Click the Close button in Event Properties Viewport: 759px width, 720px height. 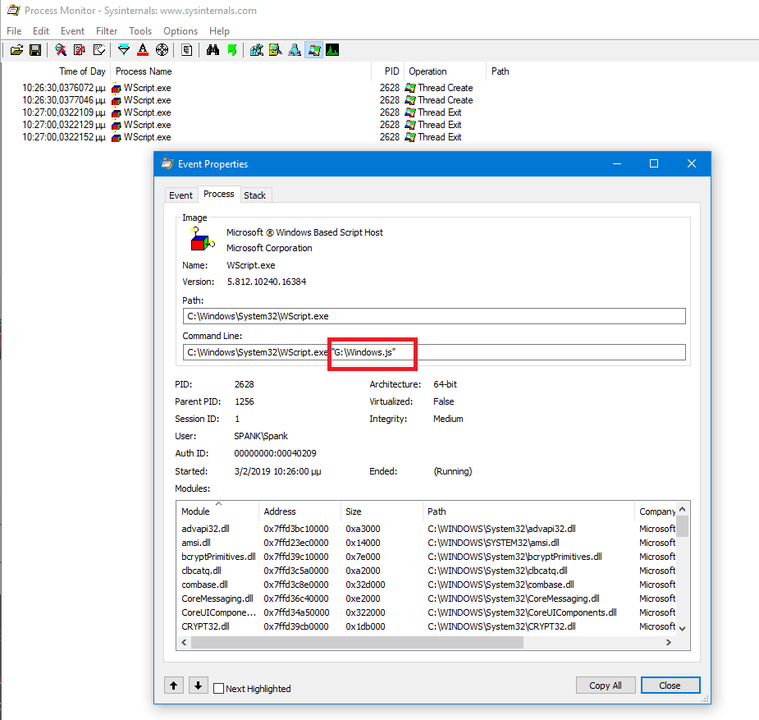670,685
